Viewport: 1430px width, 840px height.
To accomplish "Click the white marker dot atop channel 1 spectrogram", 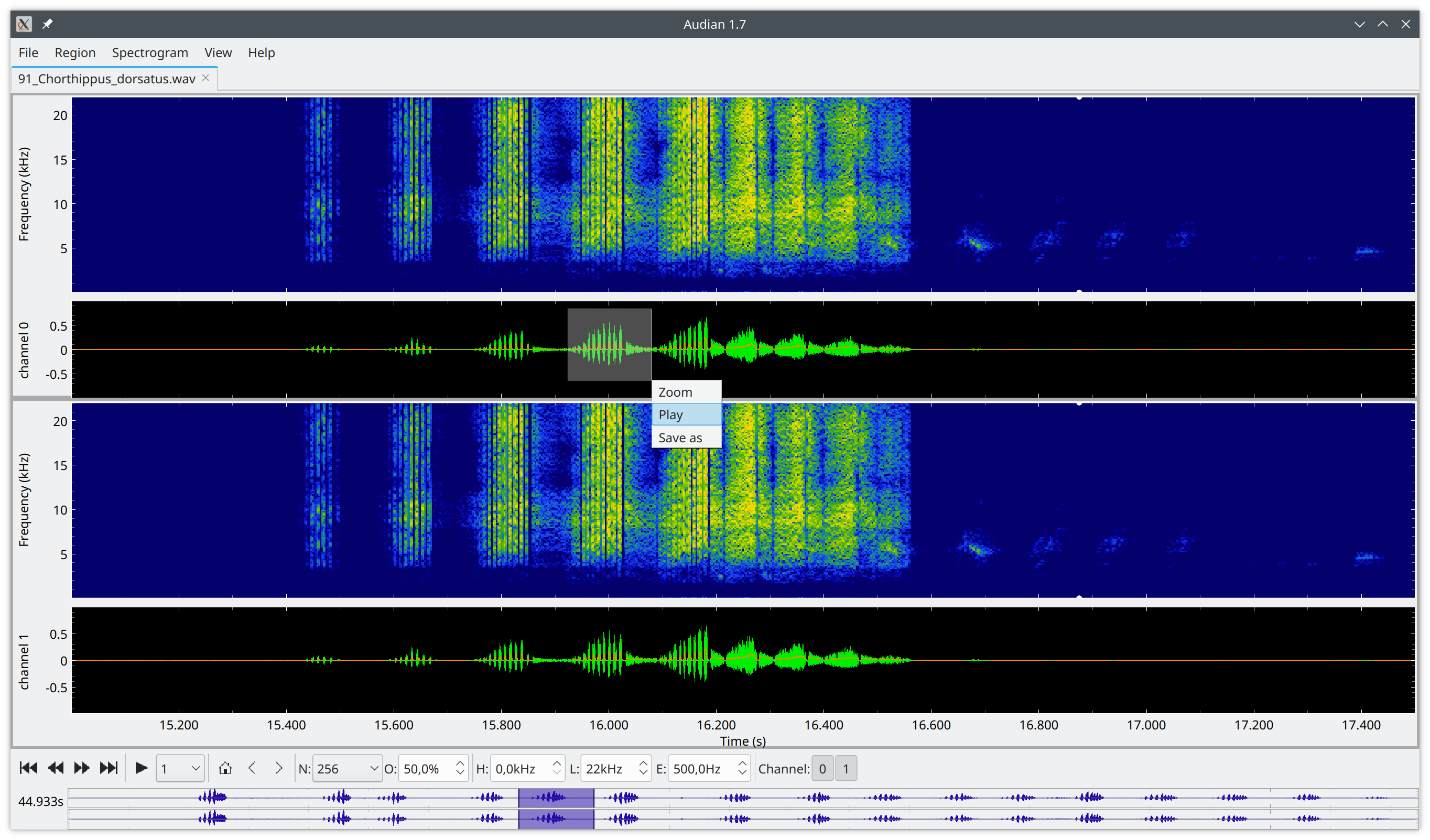I will [1079, 403].
